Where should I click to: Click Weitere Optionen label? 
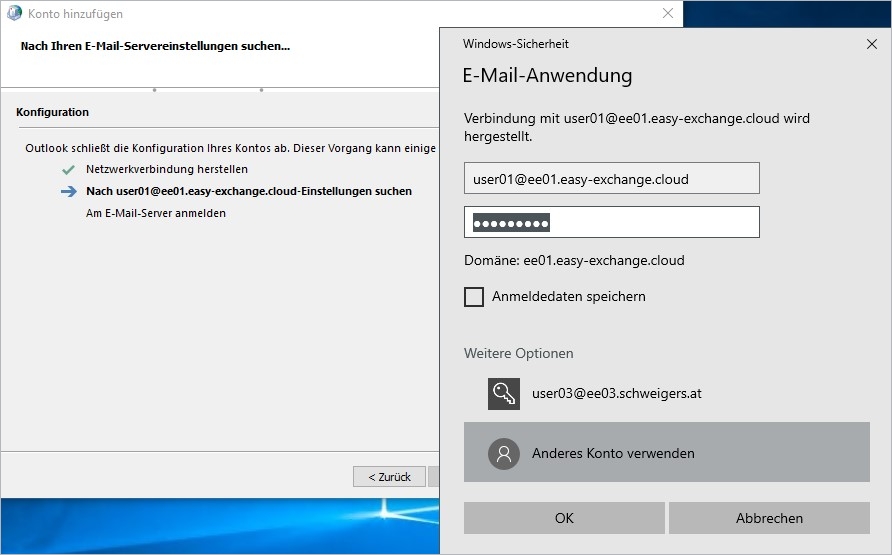point(518,353)
